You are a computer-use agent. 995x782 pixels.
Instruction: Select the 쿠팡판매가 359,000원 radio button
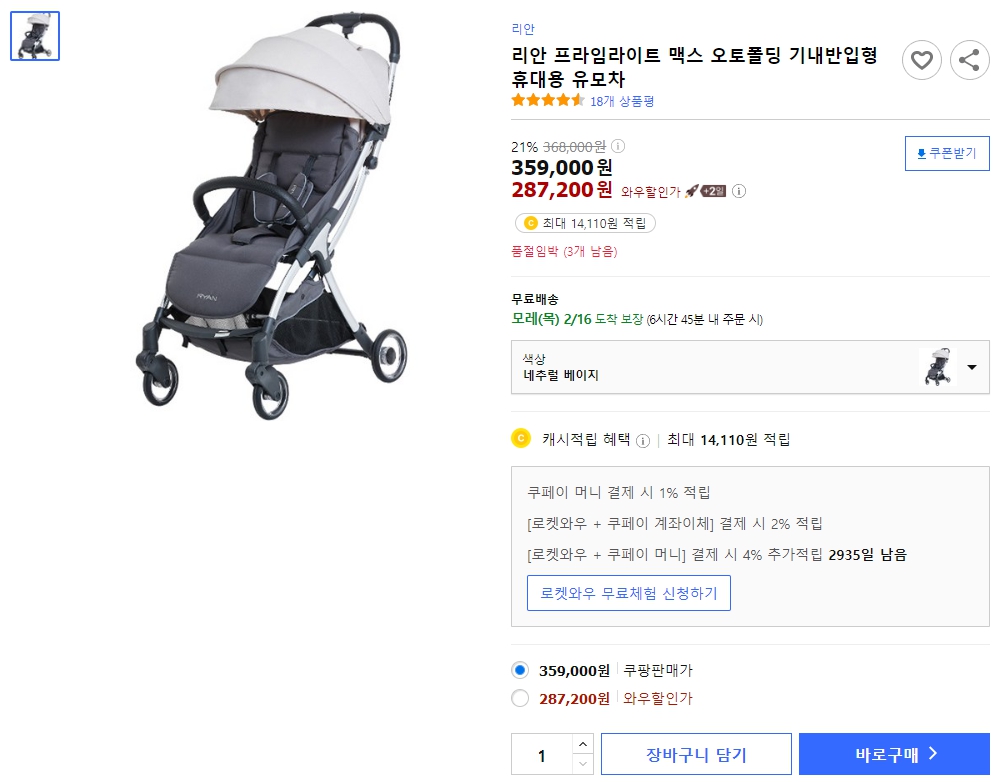click(x=520, y=670)
